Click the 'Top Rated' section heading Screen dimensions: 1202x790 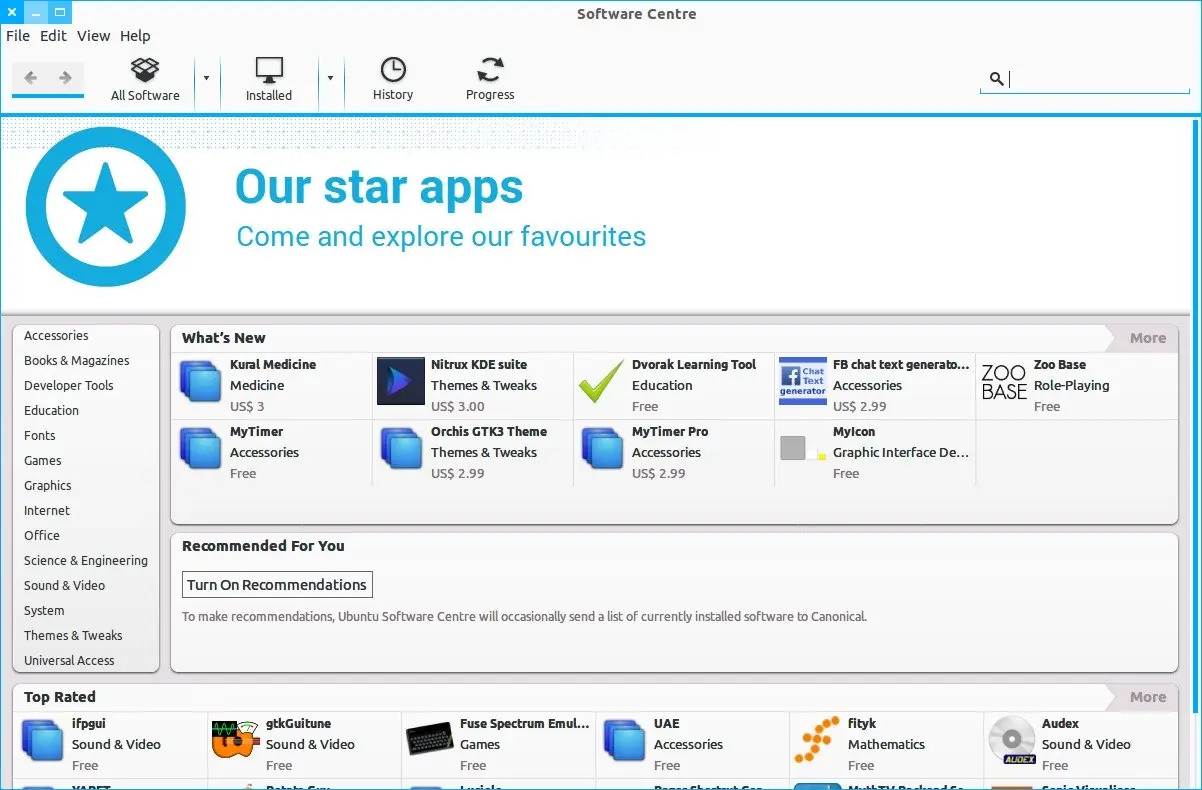[60, 697]
